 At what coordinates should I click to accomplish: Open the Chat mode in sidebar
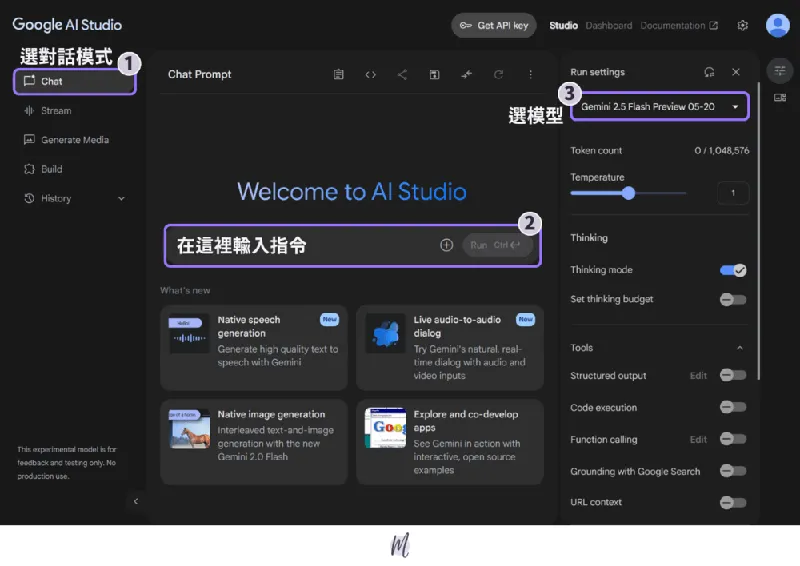pos(74,82)
